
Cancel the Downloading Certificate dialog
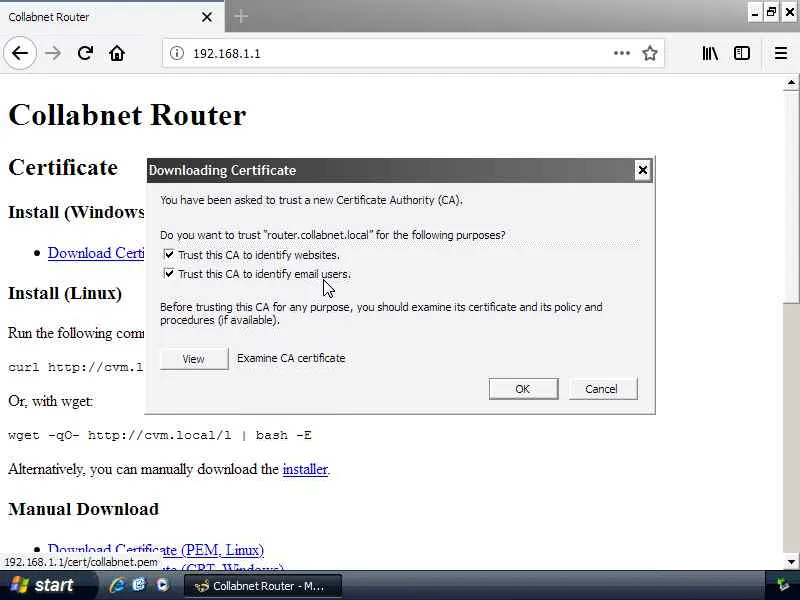coord(603,389)
